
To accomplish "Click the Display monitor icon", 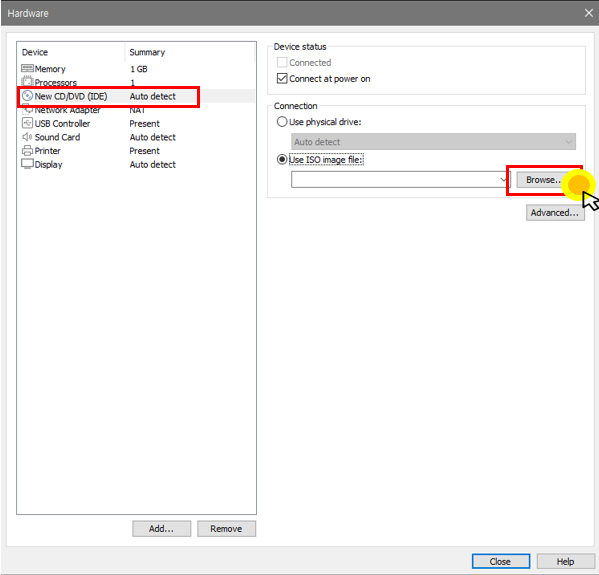I will point(27,164).
